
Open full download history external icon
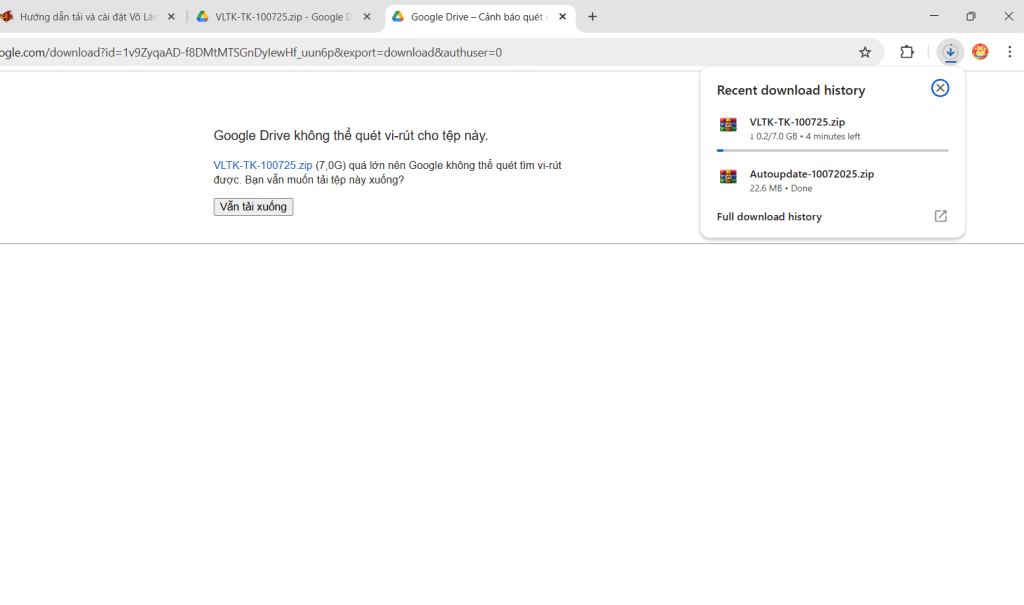click(940, 216)
